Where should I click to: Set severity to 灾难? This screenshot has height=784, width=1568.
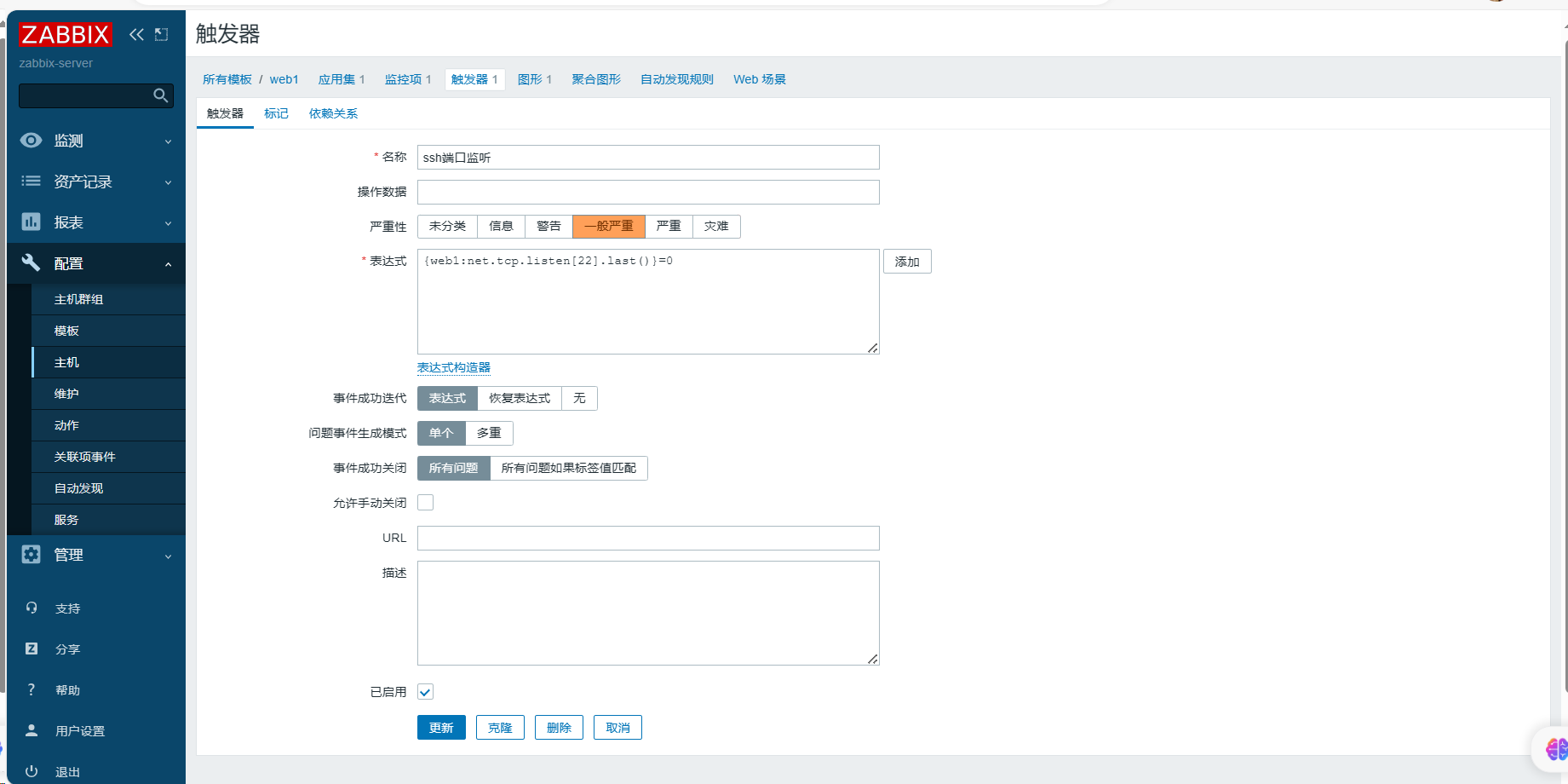pos(716,226)
